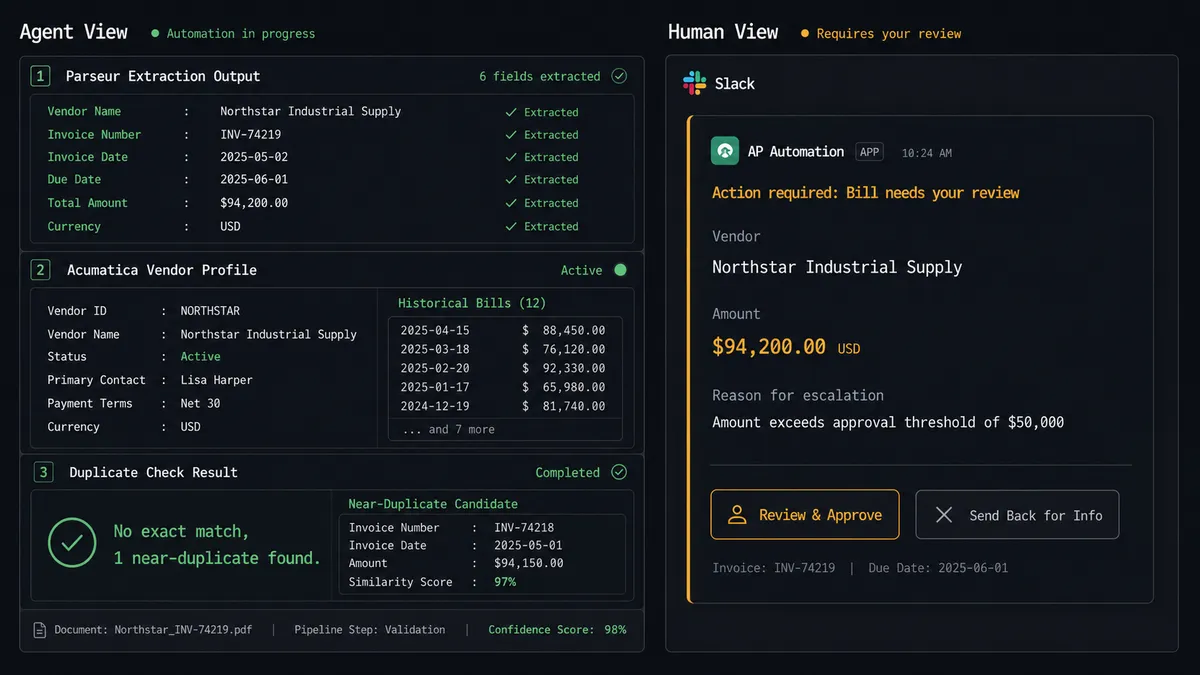Click the X icon on Send Back for Info
This screenshot has width=1200, height=675.
[943, 515]
